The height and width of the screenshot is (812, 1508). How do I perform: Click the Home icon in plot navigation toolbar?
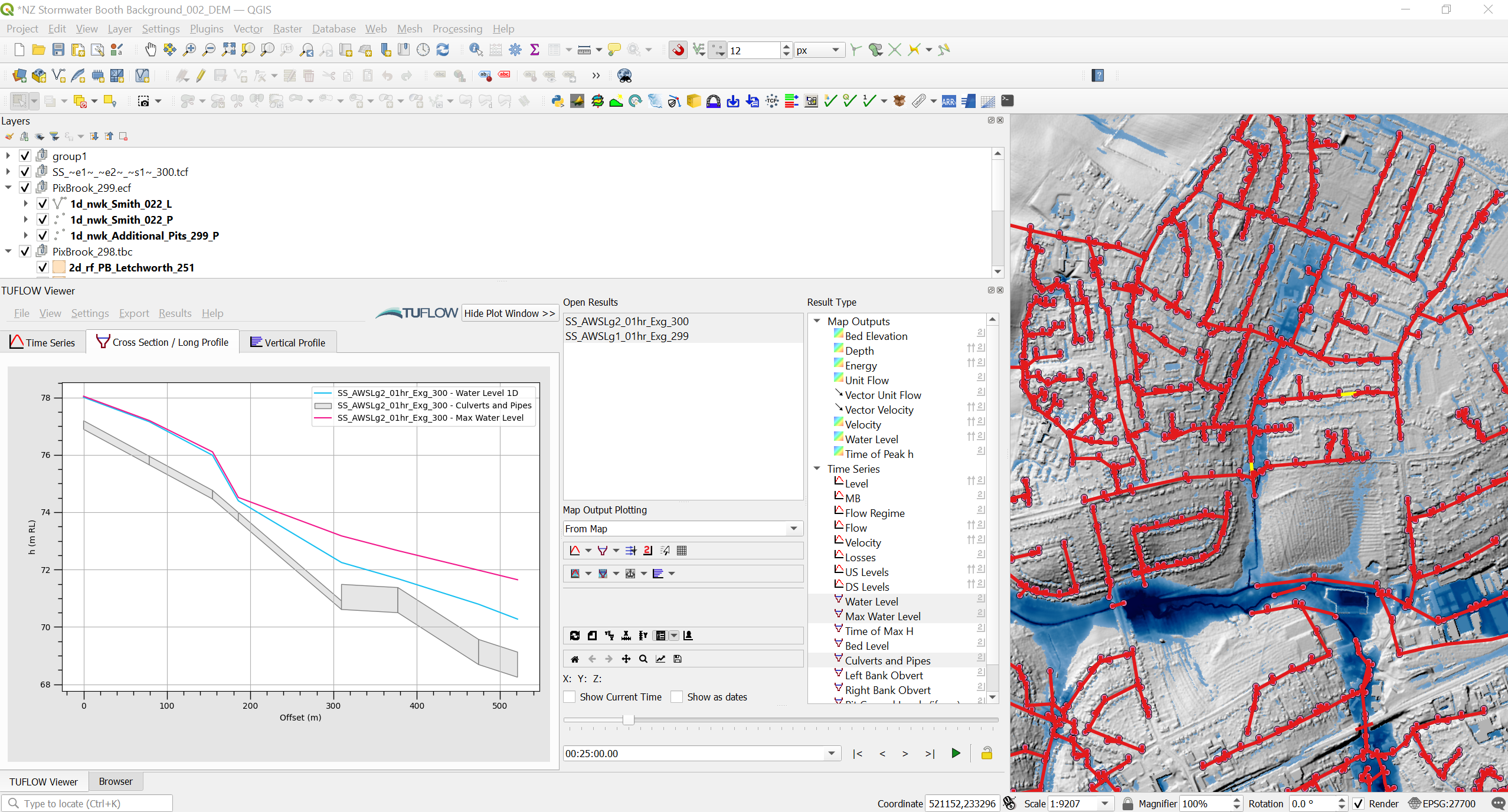[574, 659]
